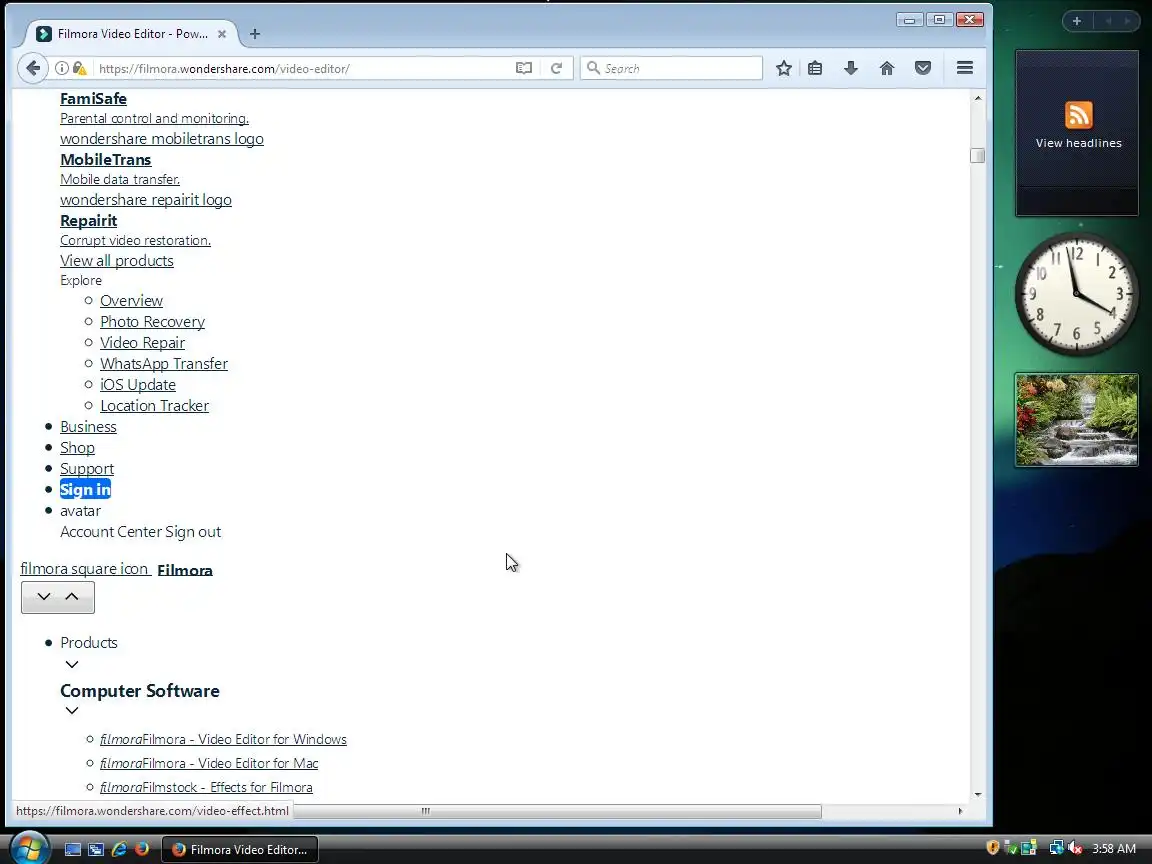Open the Photo Recovery link

pos(152,322)
